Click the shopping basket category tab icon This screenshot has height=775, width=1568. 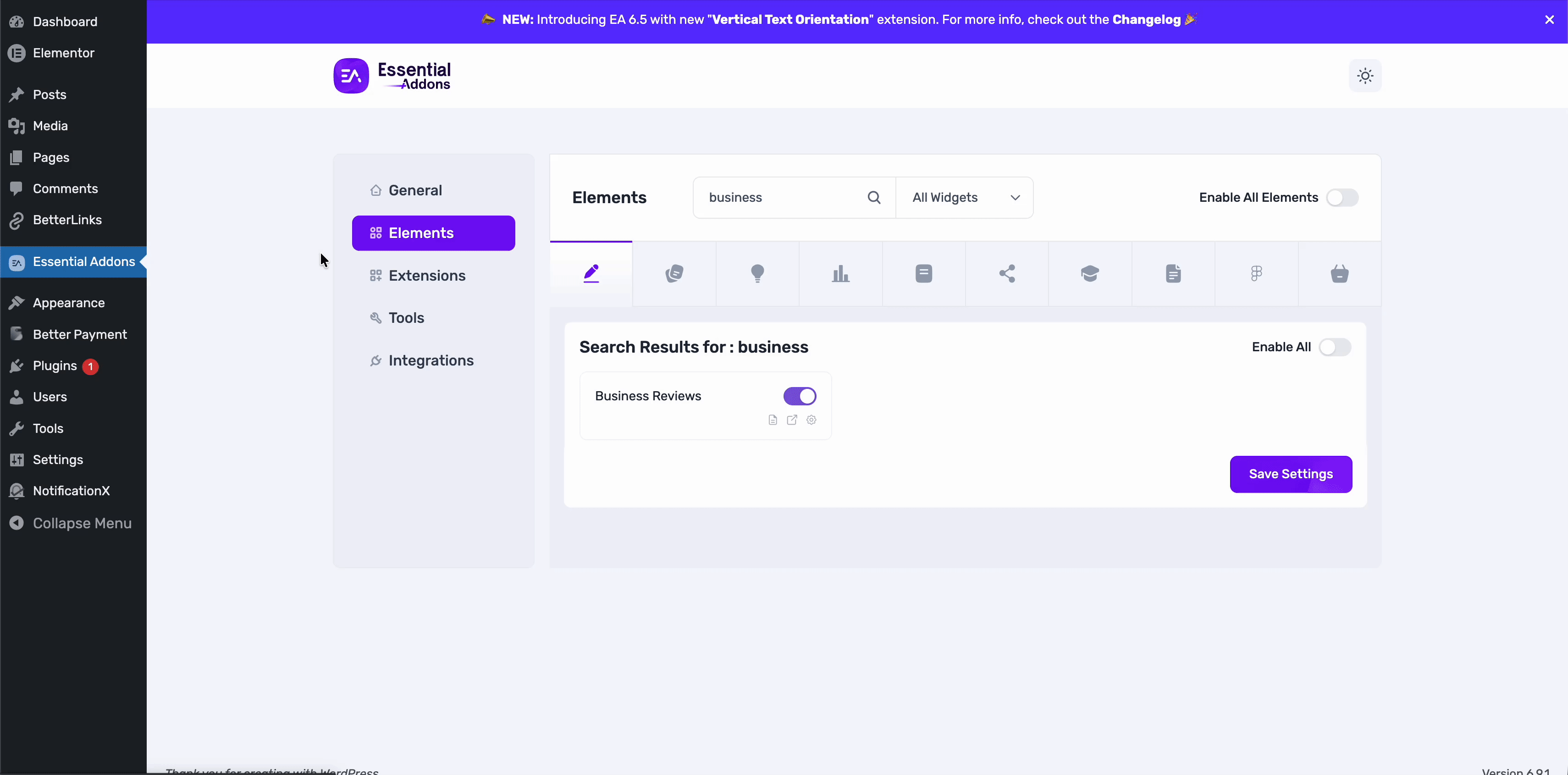click(x=1339, y=274)
